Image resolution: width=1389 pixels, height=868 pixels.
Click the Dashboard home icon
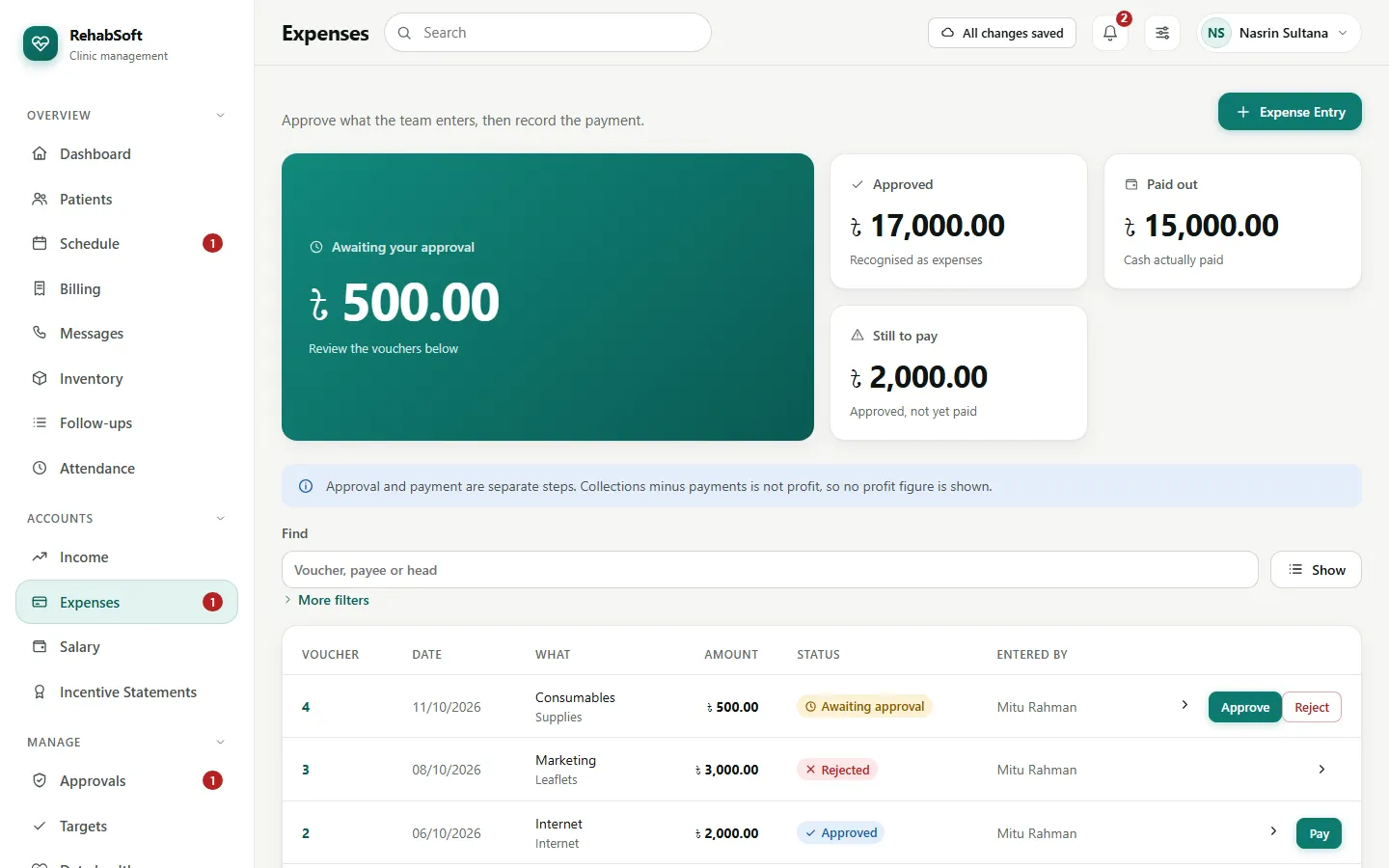[x=40, y=154]
